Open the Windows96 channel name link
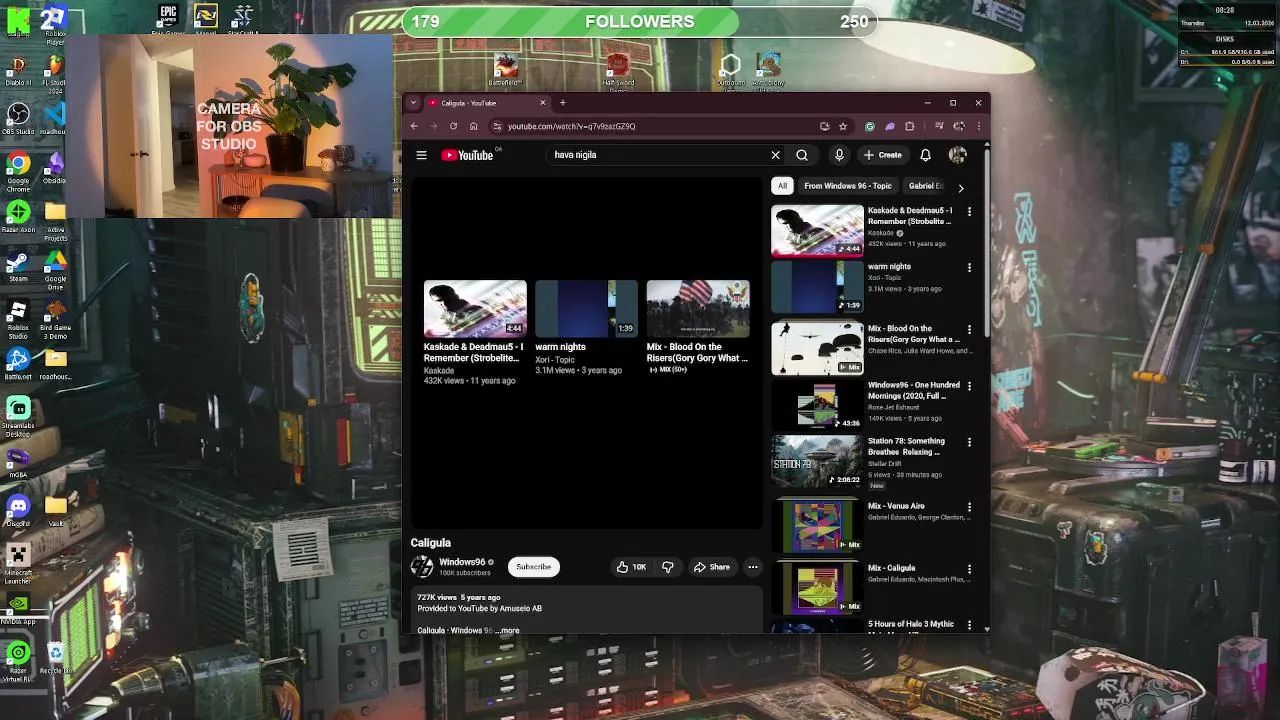 pos(462,562)
